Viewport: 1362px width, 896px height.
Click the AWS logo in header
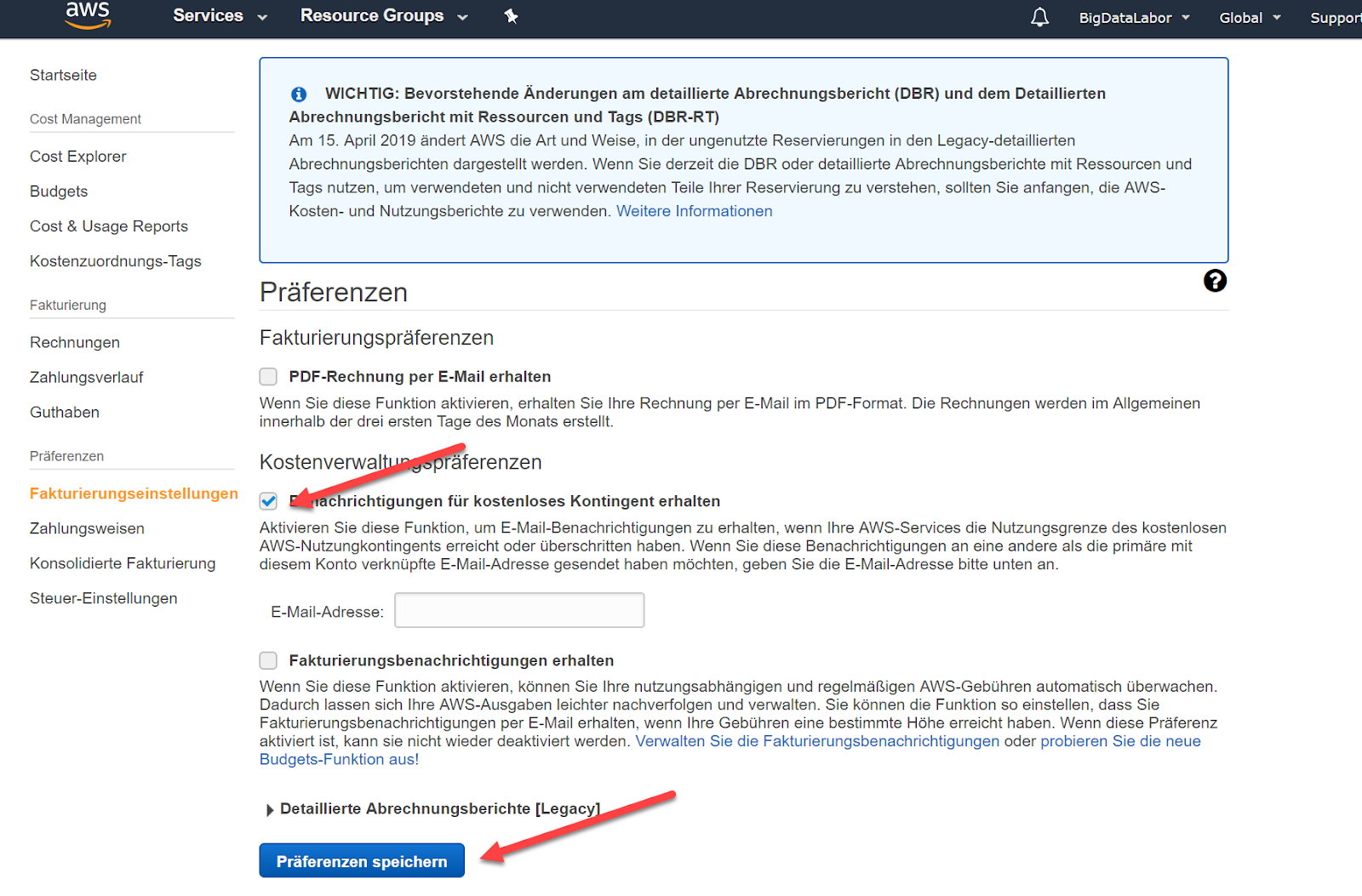88,16
